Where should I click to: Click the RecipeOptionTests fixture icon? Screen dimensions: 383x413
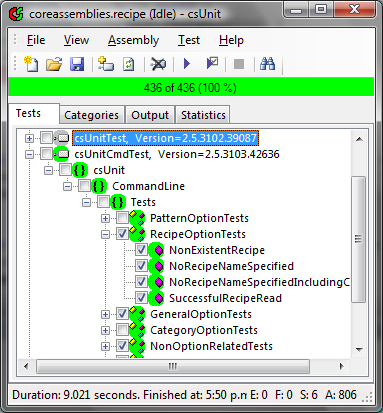[137, 234]
